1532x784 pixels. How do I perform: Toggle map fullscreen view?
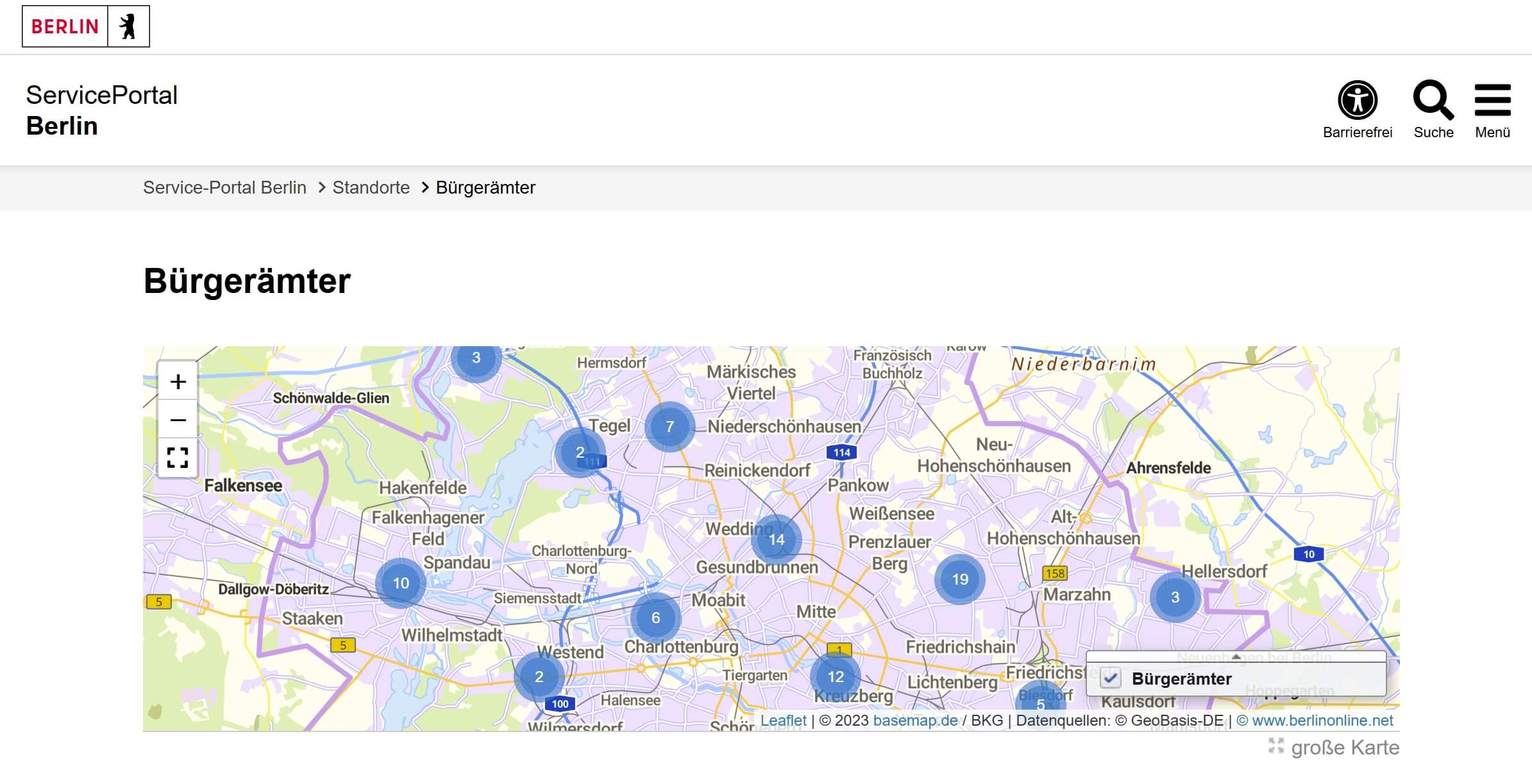(178, 458)
